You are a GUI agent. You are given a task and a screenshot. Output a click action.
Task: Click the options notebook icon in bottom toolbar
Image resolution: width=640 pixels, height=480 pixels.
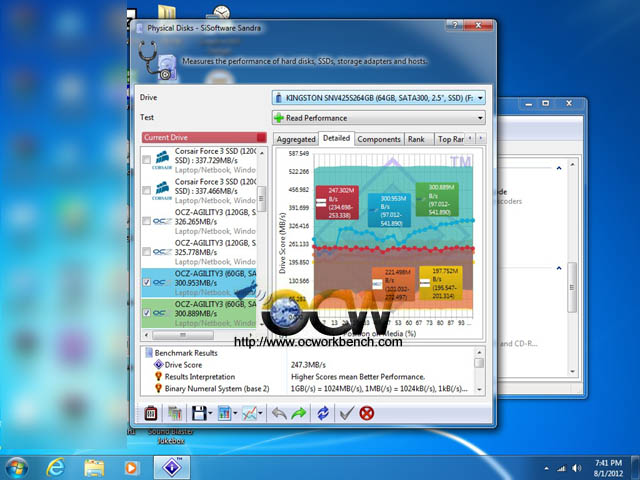[x=151, y=413]
